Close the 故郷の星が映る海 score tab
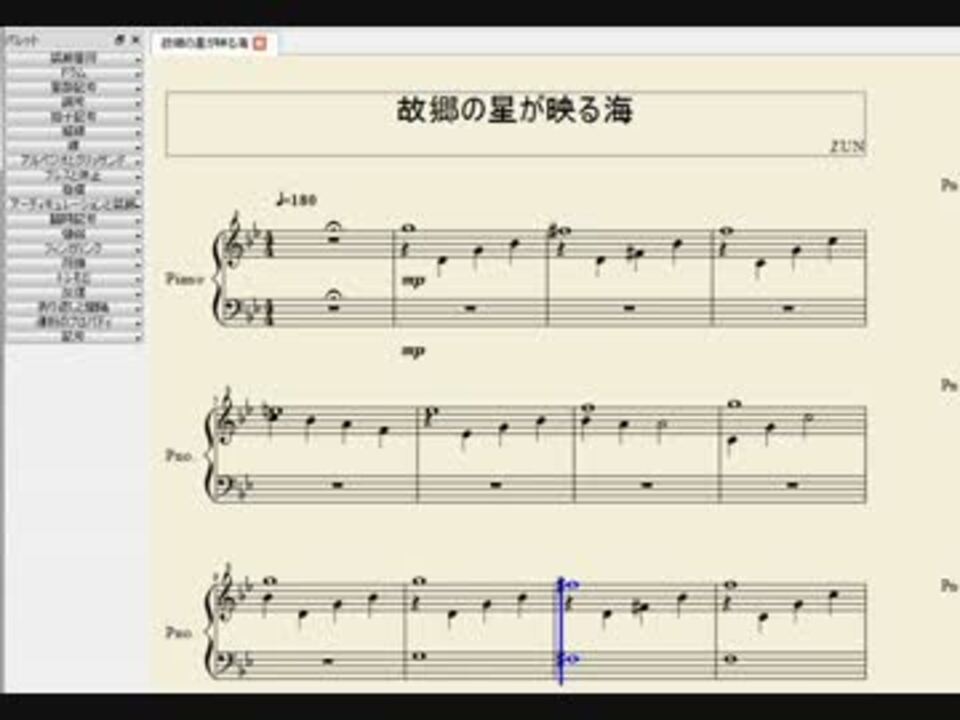The image size is (960, 720). pyautogui.click(x=260, y=43)
